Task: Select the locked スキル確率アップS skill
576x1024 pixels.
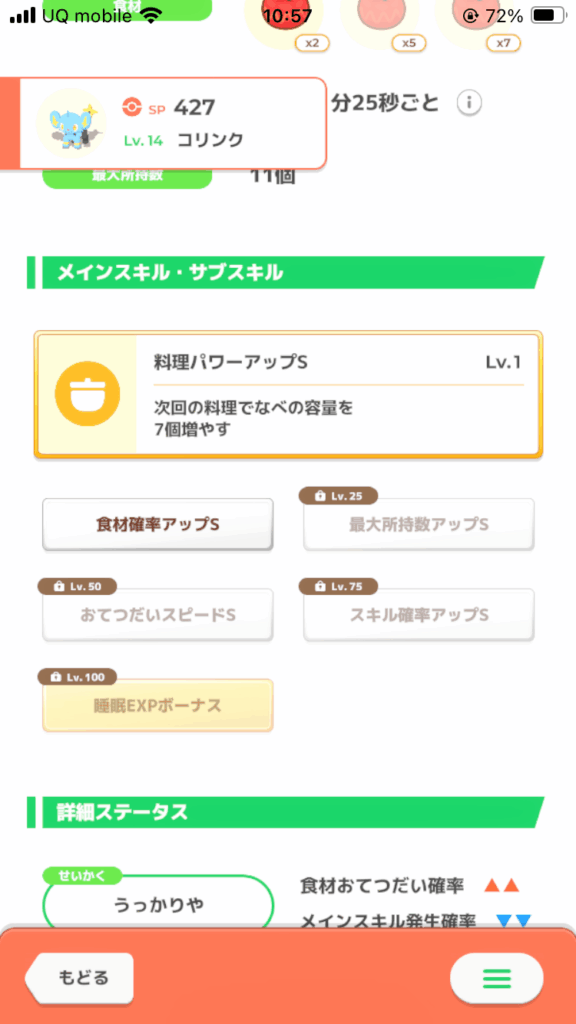Action: point(419,615)
